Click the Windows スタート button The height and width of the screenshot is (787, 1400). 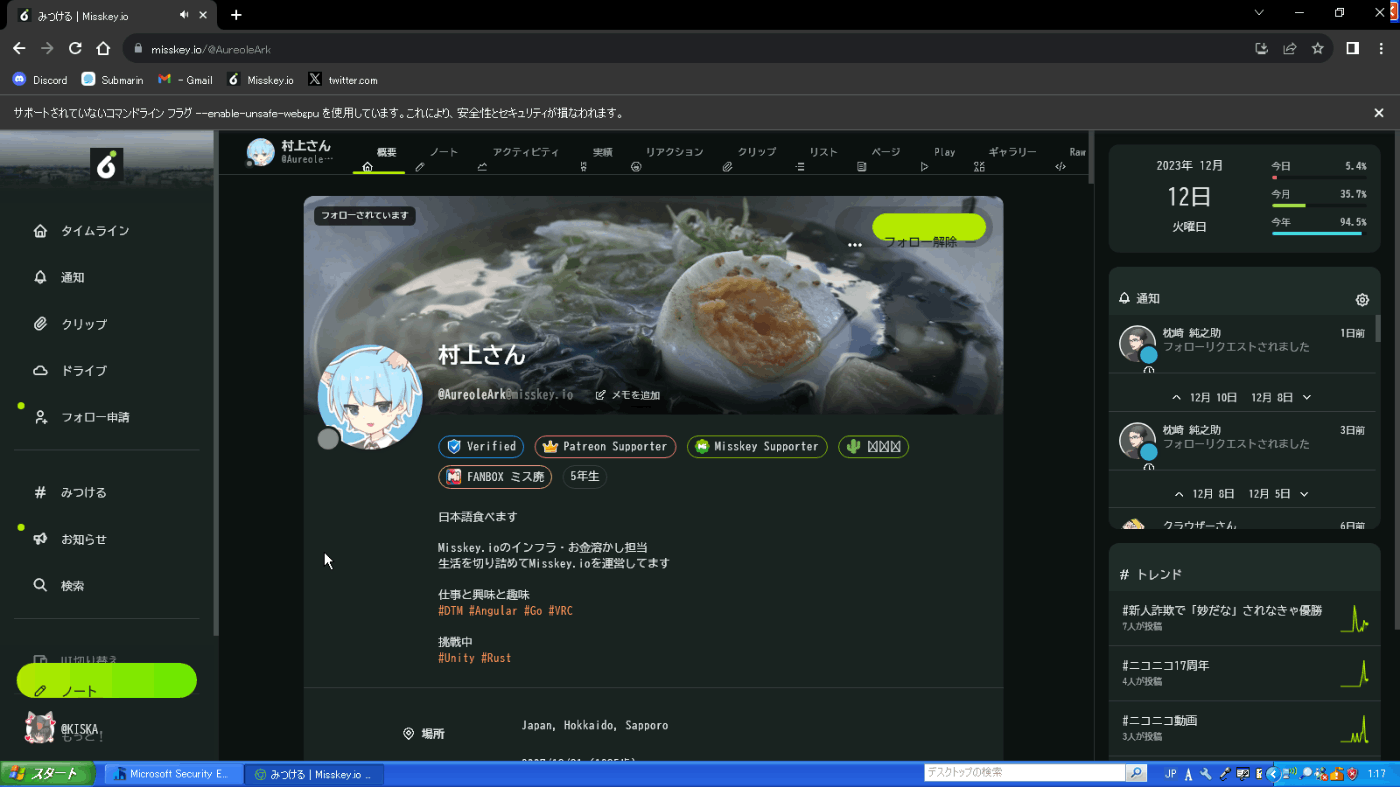point(48,774)
